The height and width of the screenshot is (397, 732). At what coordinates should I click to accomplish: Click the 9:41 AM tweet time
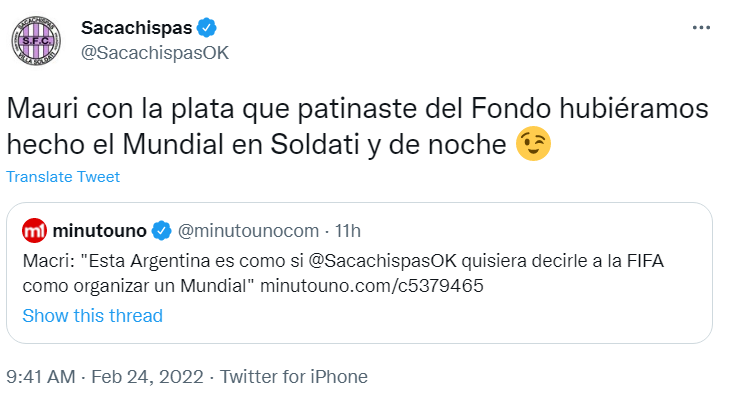click(41, 376)
